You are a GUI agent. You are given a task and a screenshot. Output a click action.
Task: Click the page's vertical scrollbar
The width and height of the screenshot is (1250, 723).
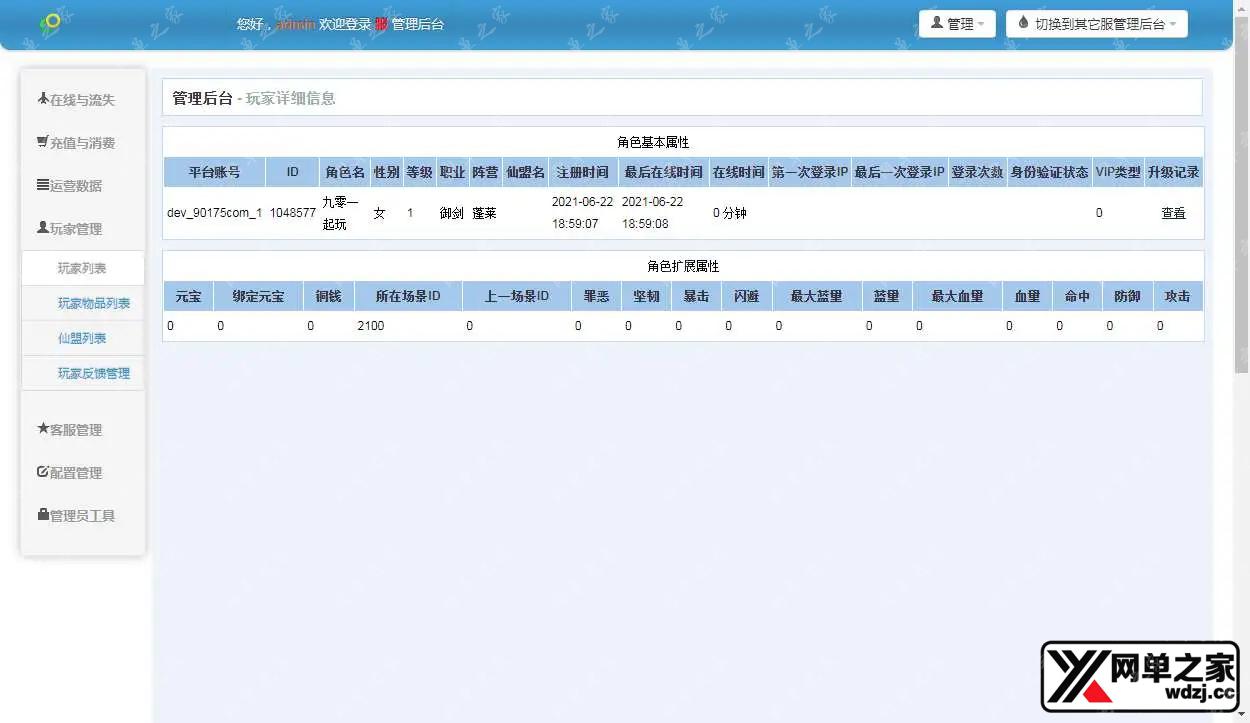click(1241, 200)
